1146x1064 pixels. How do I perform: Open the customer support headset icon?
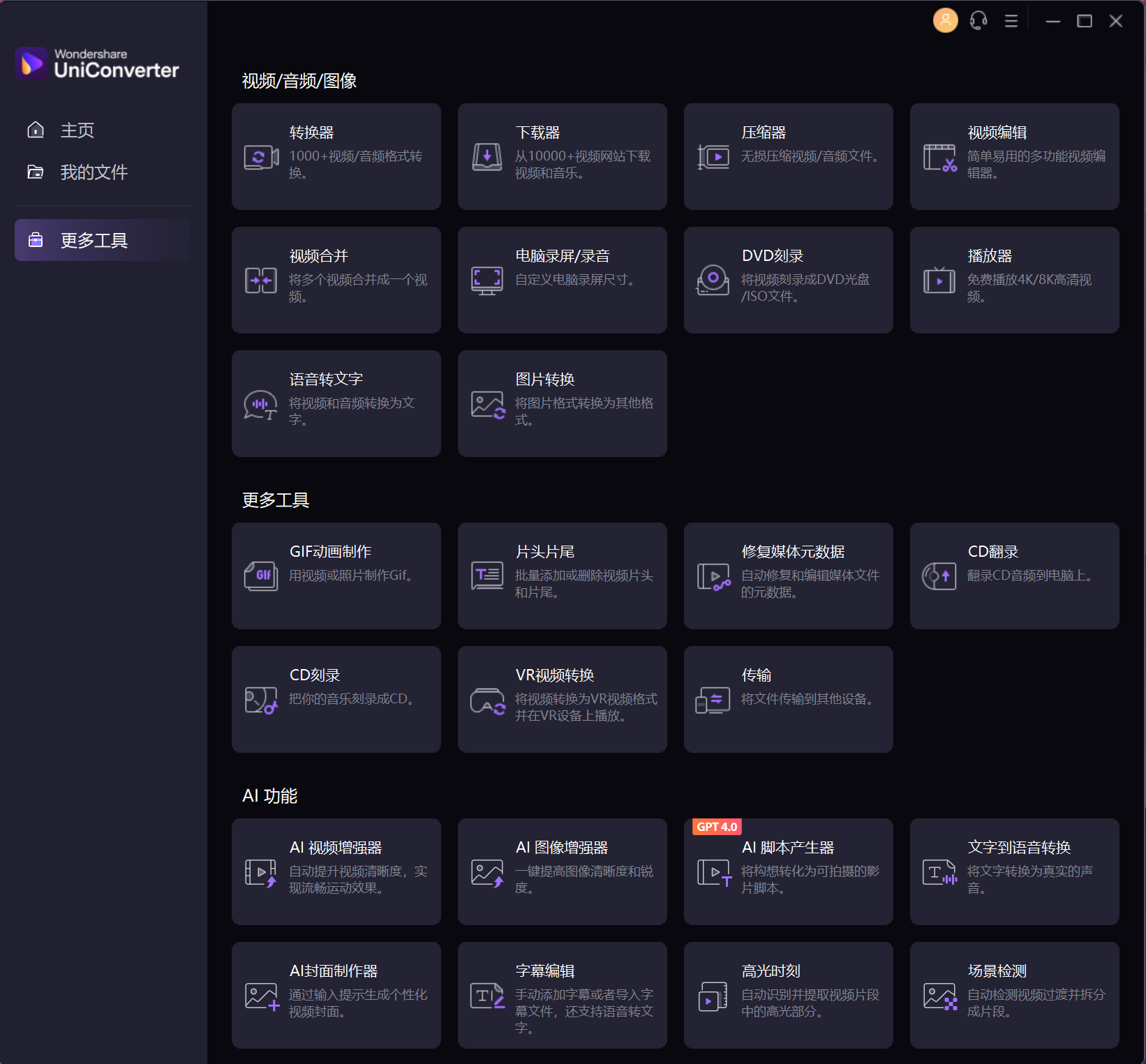978,21
